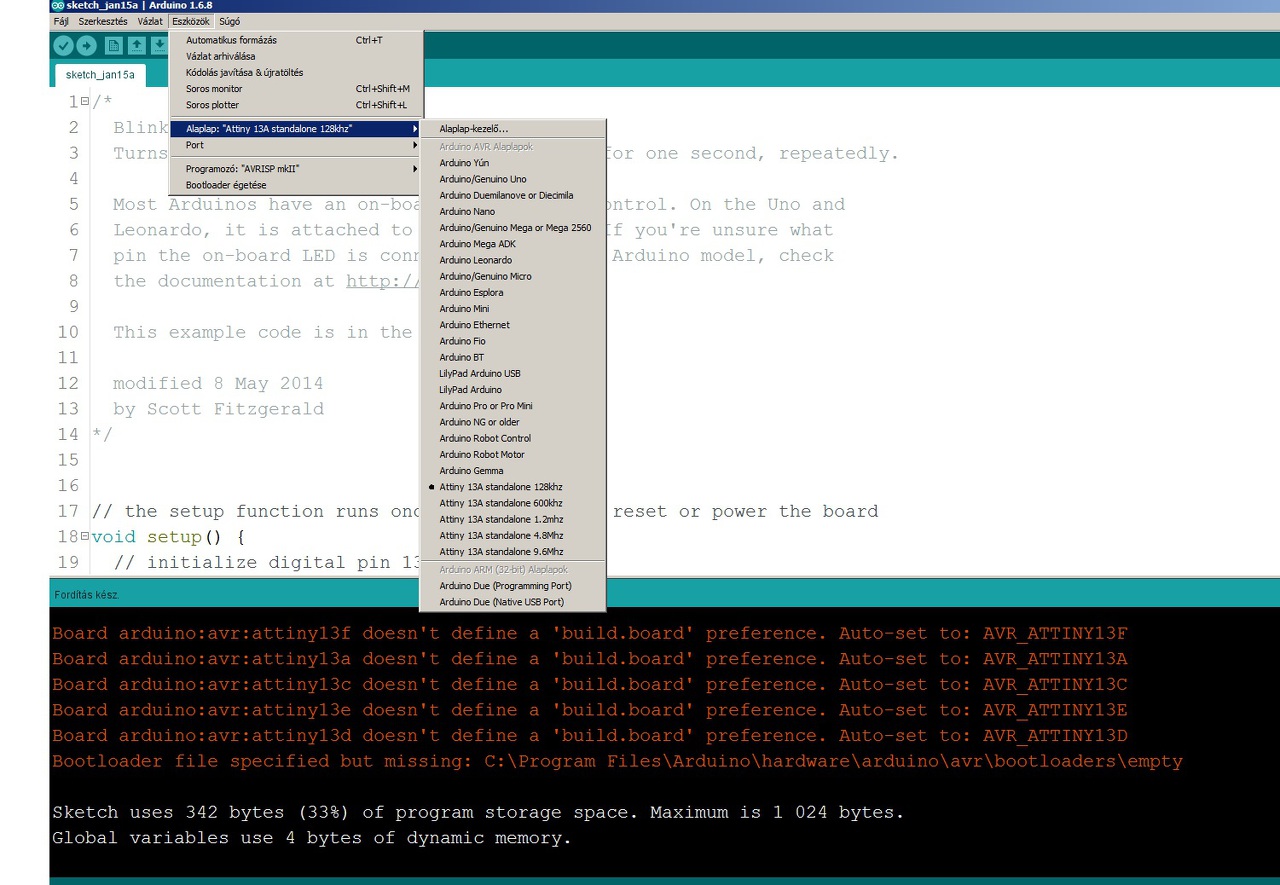Select the Arduino Leonardo board
This screenshot has height=885, width=1280.
pyautogui.click(x=513, y=260)
